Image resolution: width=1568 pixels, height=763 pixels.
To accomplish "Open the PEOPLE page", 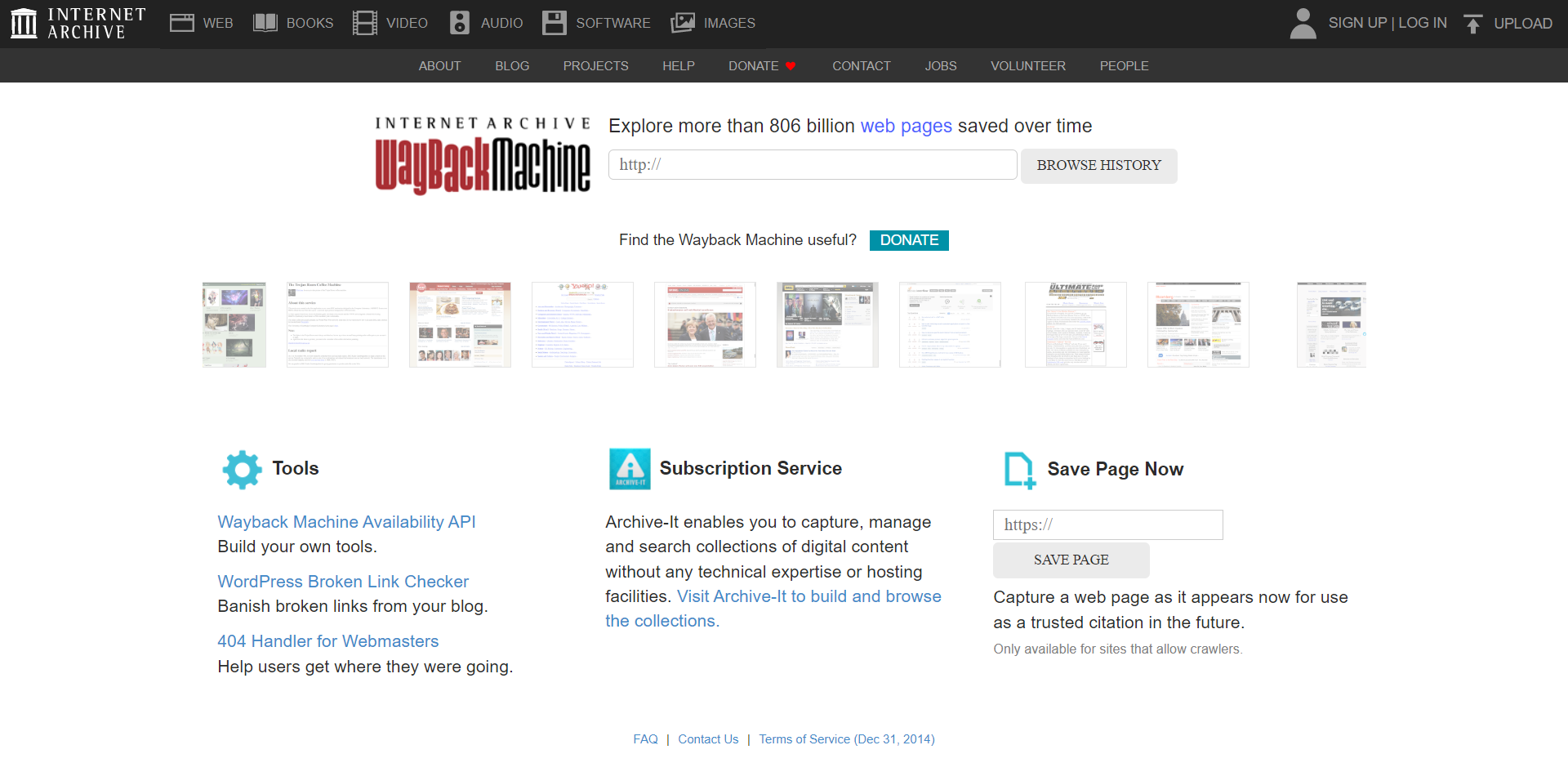I will tap(1124, 66).
